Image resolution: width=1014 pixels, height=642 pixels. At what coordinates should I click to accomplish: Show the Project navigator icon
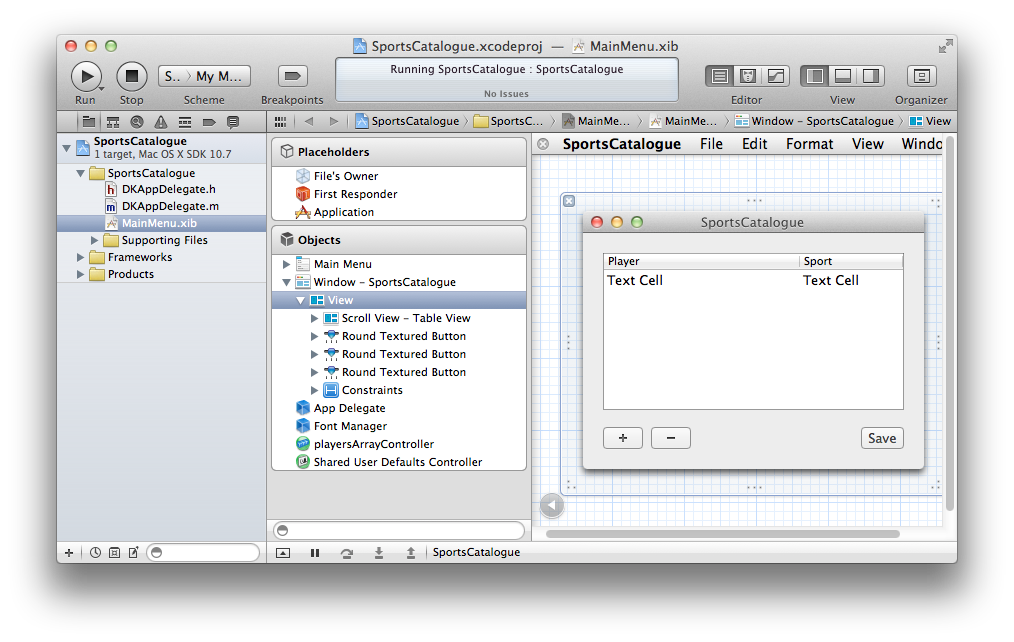coord(89,122)
